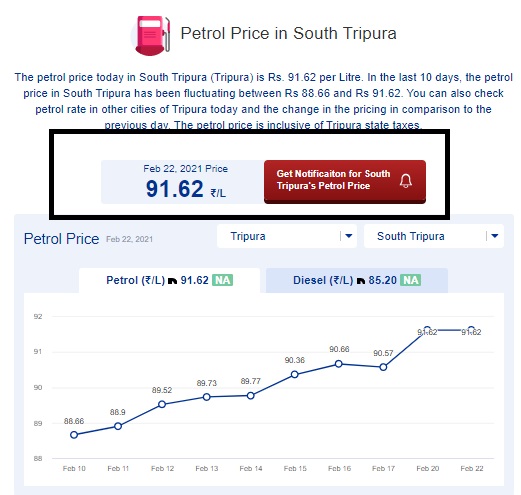Click the notification bell icon

tap(406, 181)
